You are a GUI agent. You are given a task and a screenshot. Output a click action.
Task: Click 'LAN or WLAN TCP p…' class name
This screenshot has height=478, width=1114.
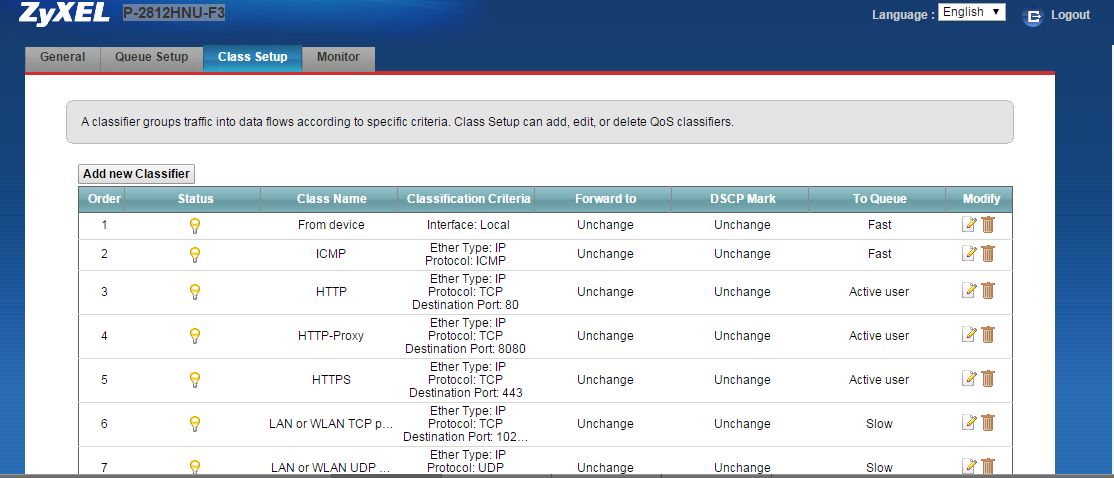(331, 424)
